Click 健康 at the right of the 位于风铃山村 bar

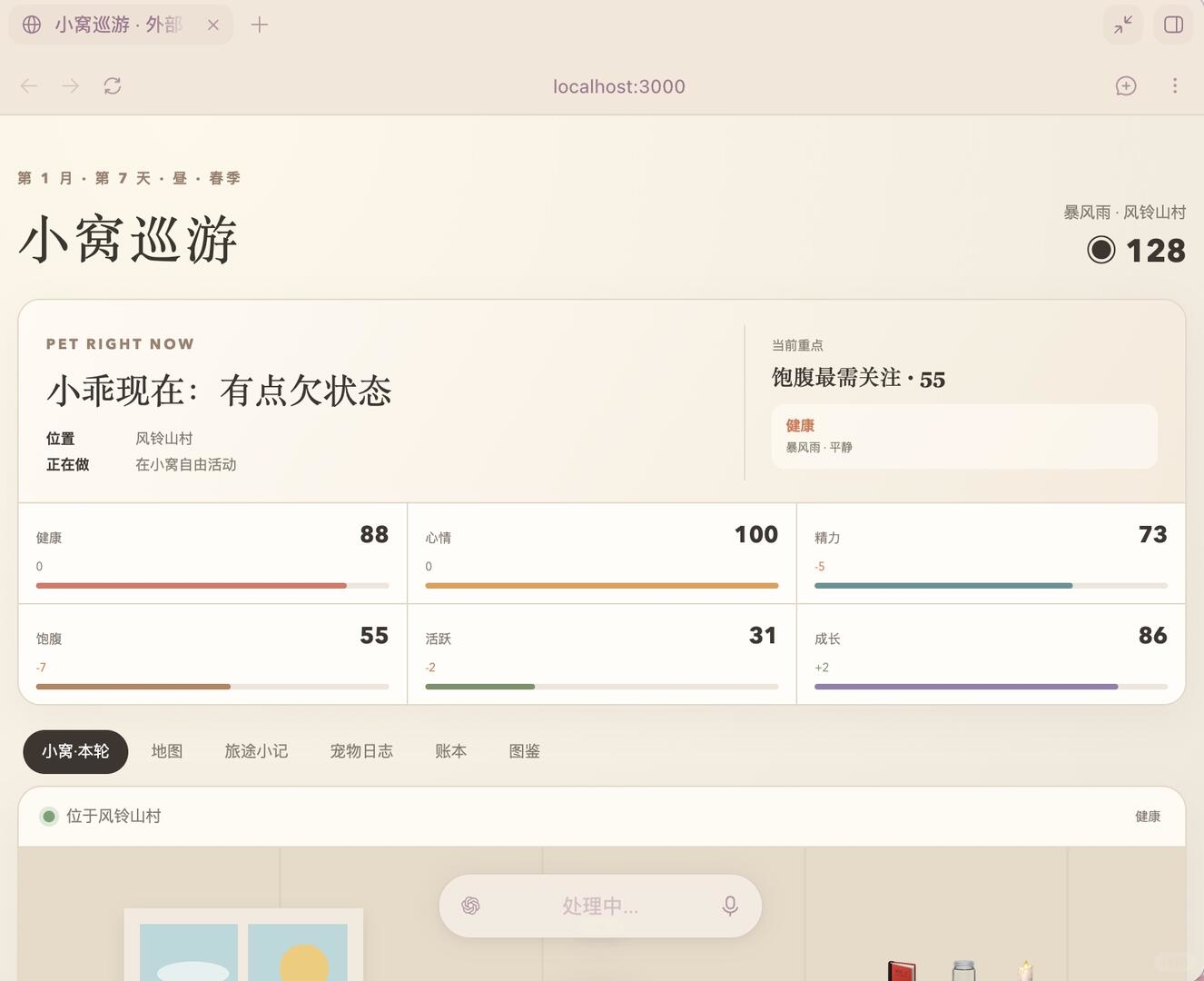(x=1148, y=817)
